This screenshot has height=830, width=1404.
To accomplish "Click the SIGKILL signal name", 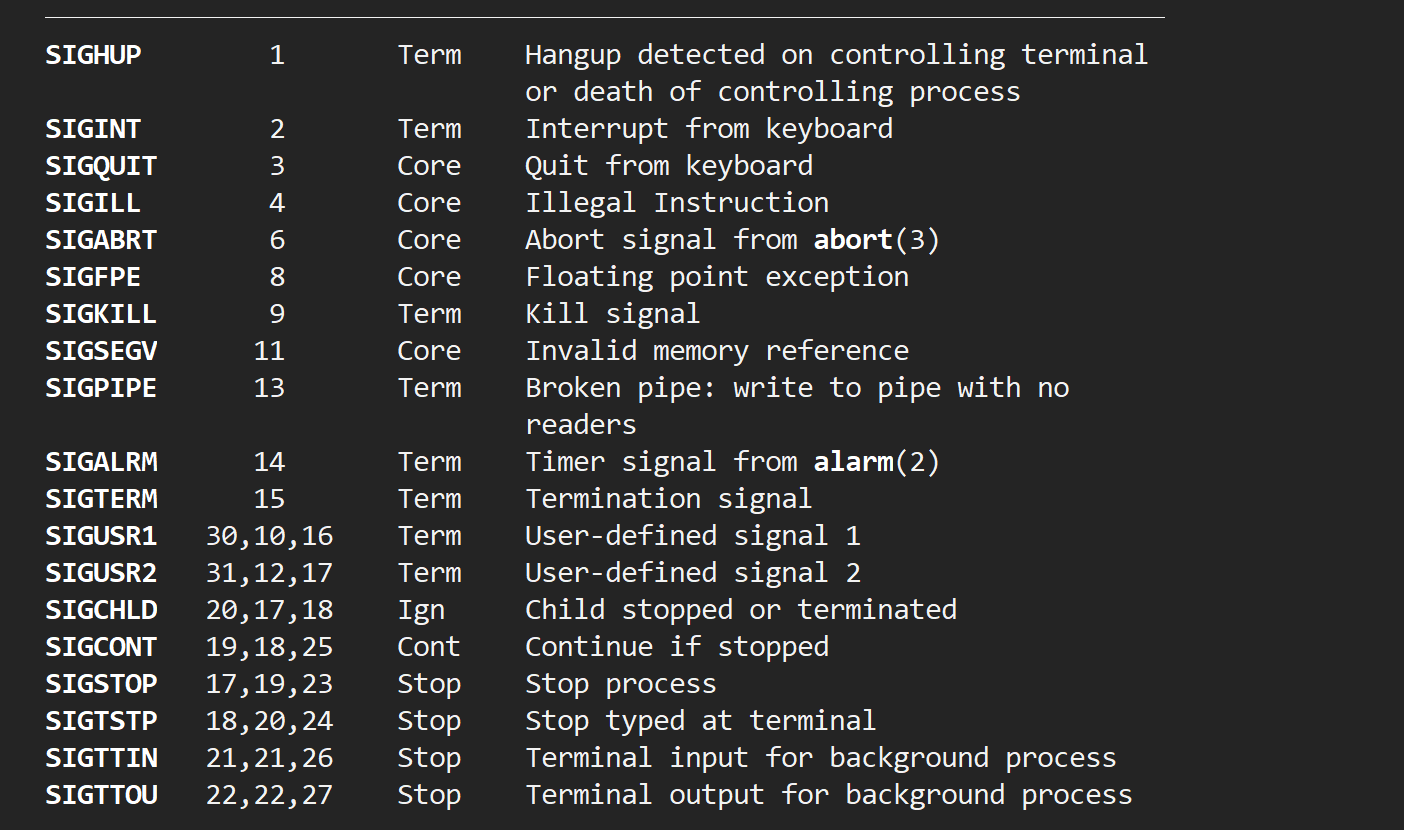I will click(x=101, y=314).
